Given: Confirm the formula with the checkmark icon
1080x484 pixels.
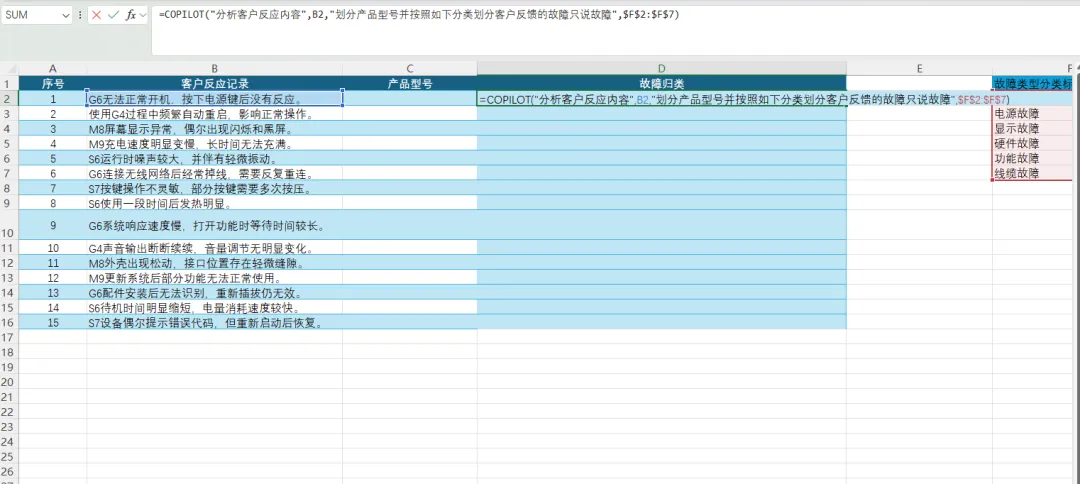Looking at the screenshot, I should click(114, 15).
